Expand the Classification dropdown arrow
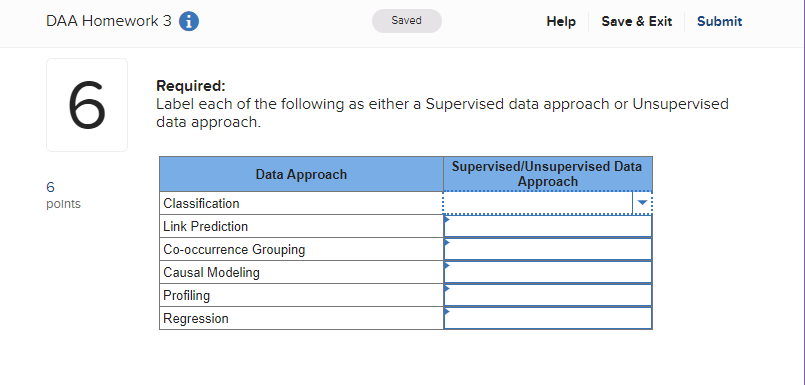Image resolution: width=805 pixels, height=385 pixels. [x=642, y=203]
